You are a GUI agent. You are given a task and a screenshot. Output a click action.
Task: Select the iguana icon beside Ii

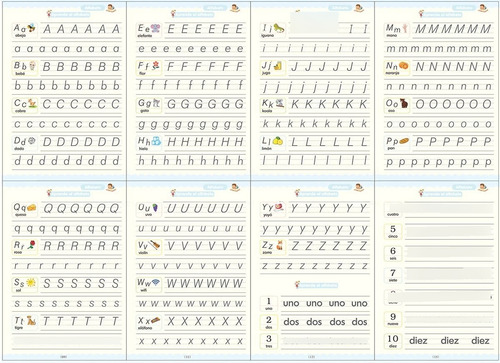[279, 28]
